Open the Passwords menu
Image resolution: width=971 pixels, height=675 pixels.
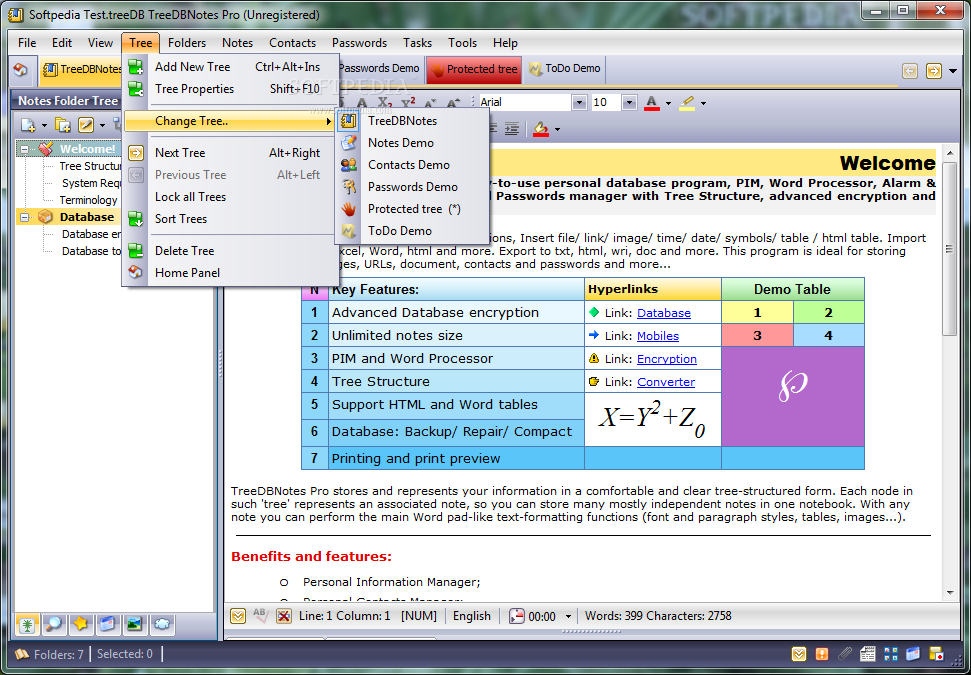point(359,43)
